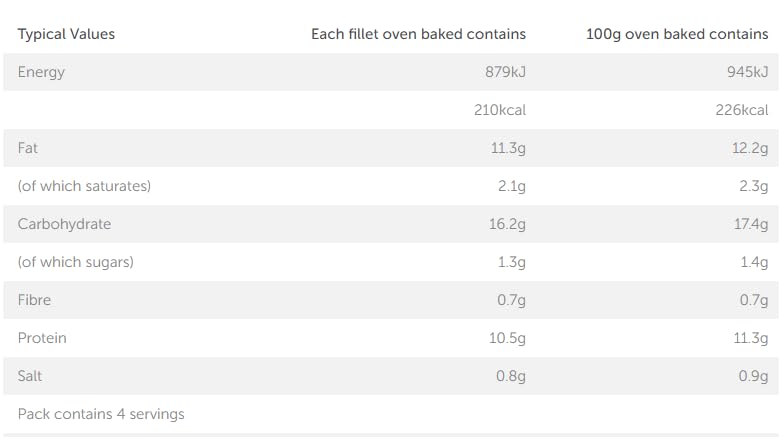Screen dimensions: 783x437
Task: Select the 16.2g carbohydrate value
Action: [x=507, y=224]
